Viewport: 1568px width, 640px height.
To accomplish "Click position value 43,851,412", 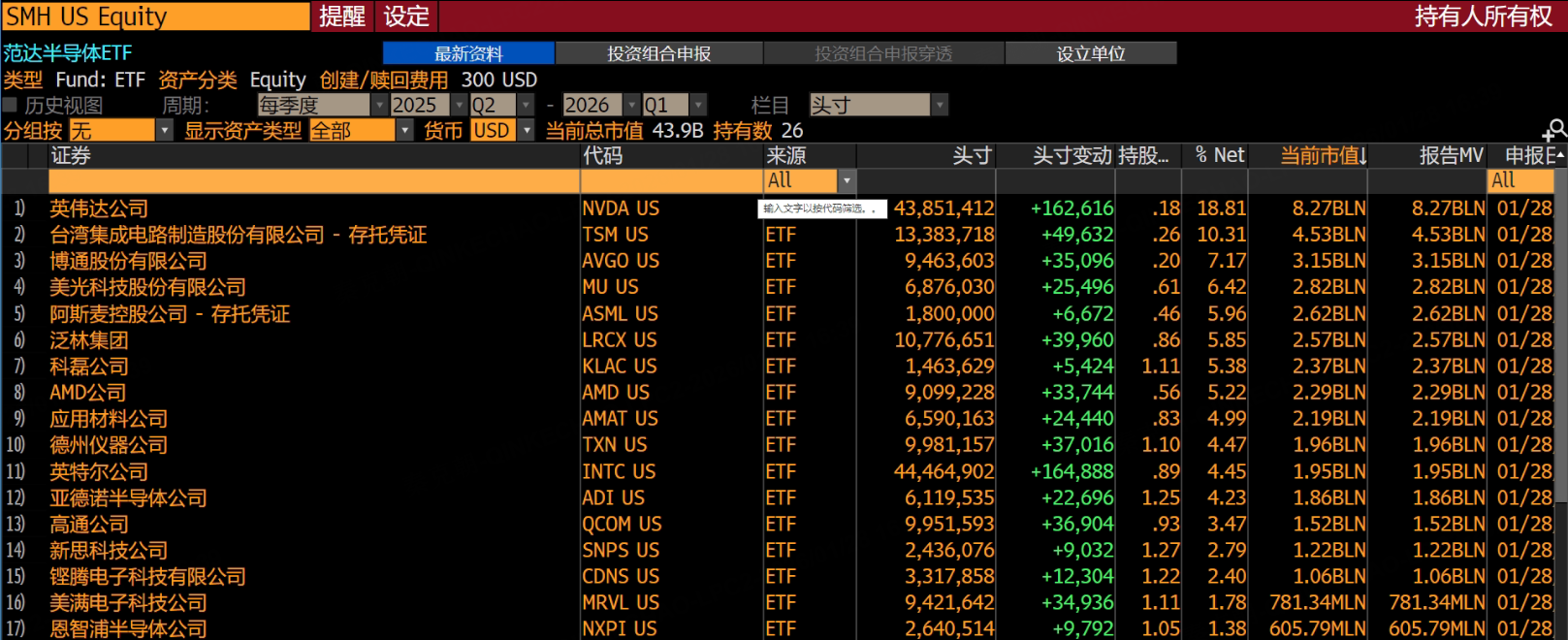I will tap(944, 208).
